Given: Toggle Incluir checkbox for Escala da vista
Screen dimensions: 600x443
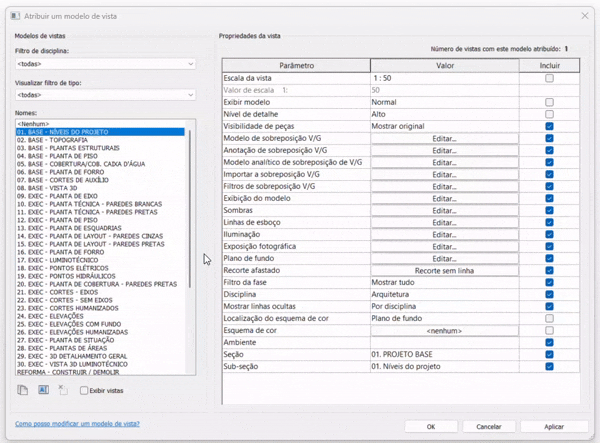Looking at the screenshot, I should (x=549, y=77).
